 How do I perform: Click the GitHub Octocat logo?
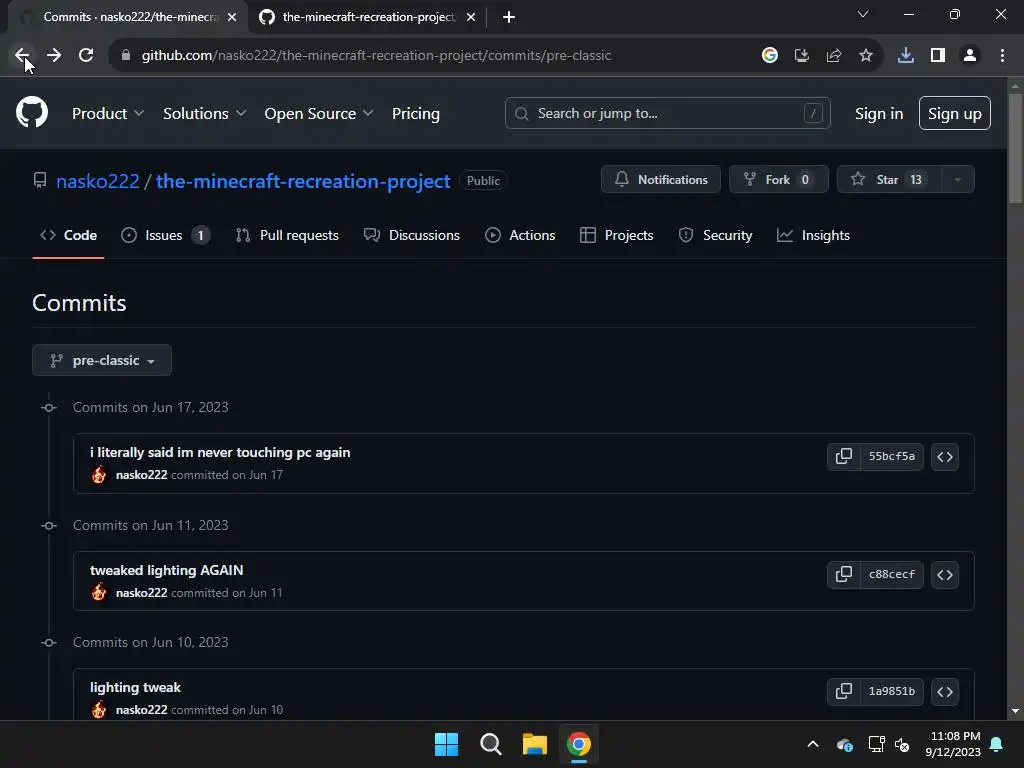click(32, 112)
